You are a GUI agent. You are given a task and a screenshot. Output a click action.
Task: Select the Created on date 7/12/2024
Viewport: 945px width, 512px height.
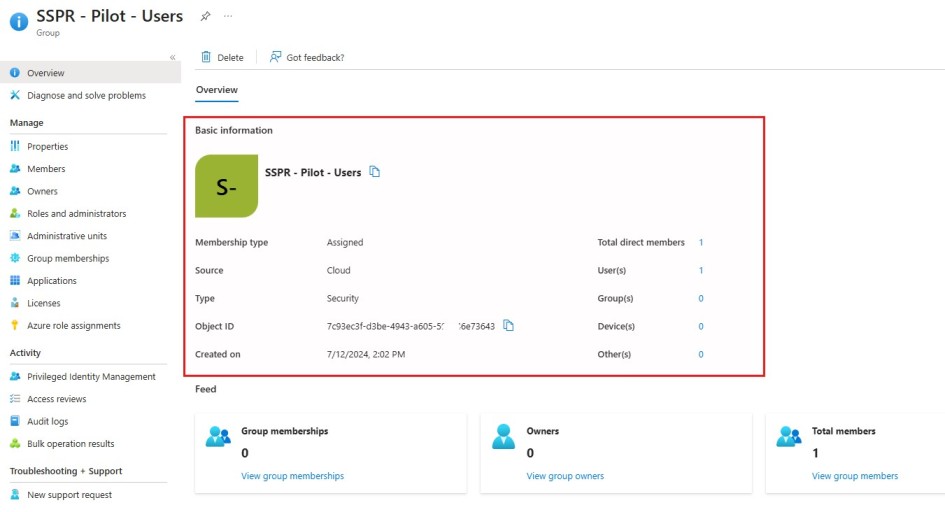pos(347,354)
